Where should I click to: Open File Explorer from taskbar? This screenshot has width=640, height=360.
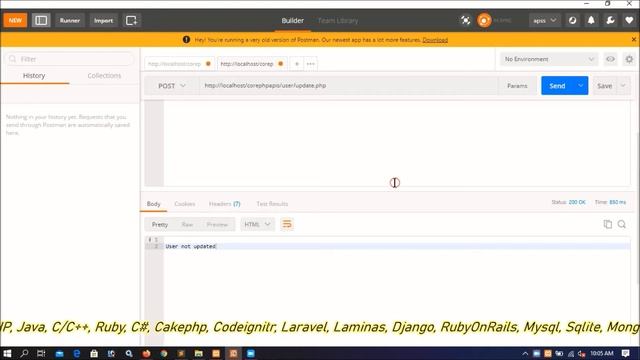pos(198,353)
